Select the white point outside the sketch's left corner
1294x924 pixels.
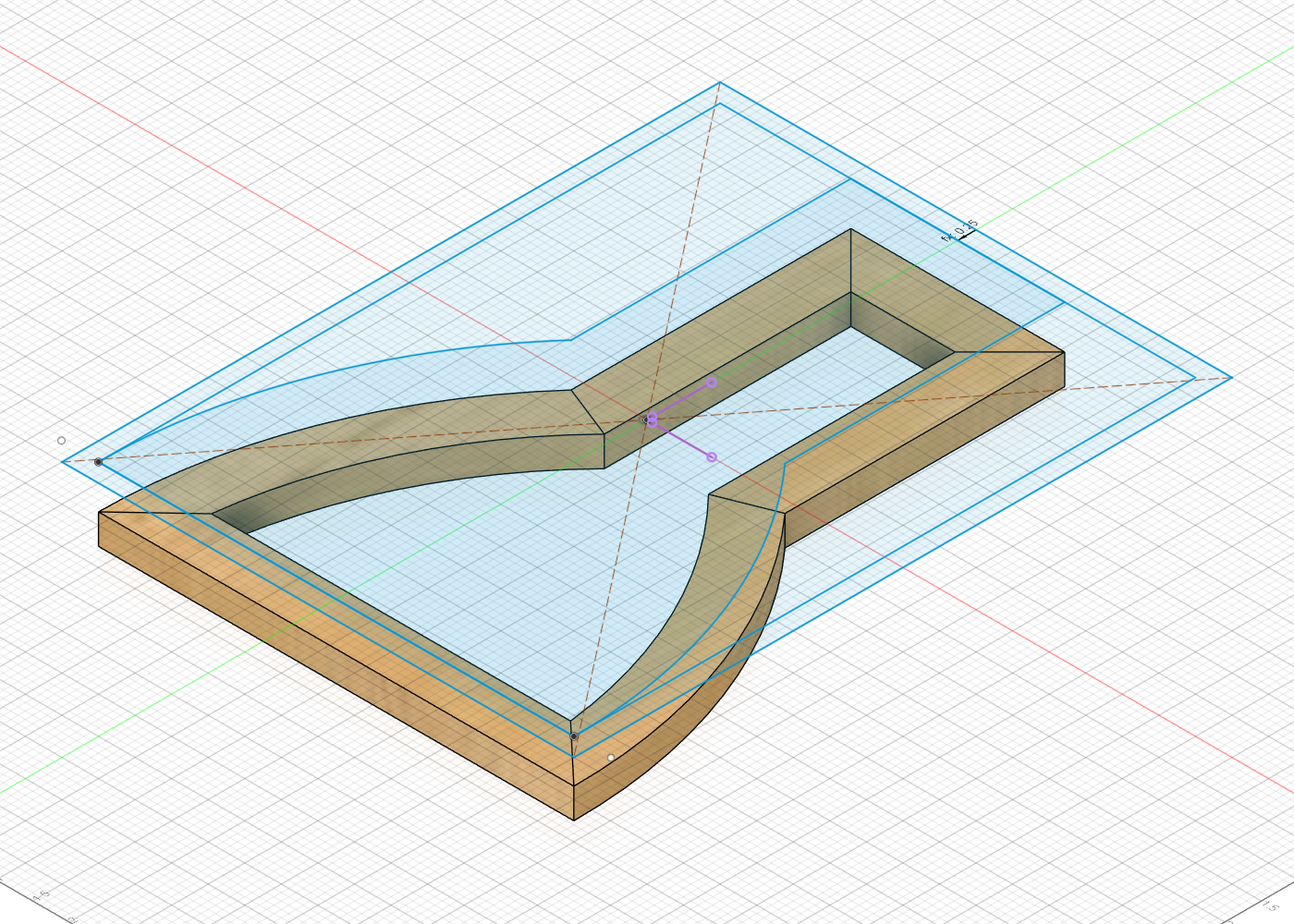coord(62,441)
